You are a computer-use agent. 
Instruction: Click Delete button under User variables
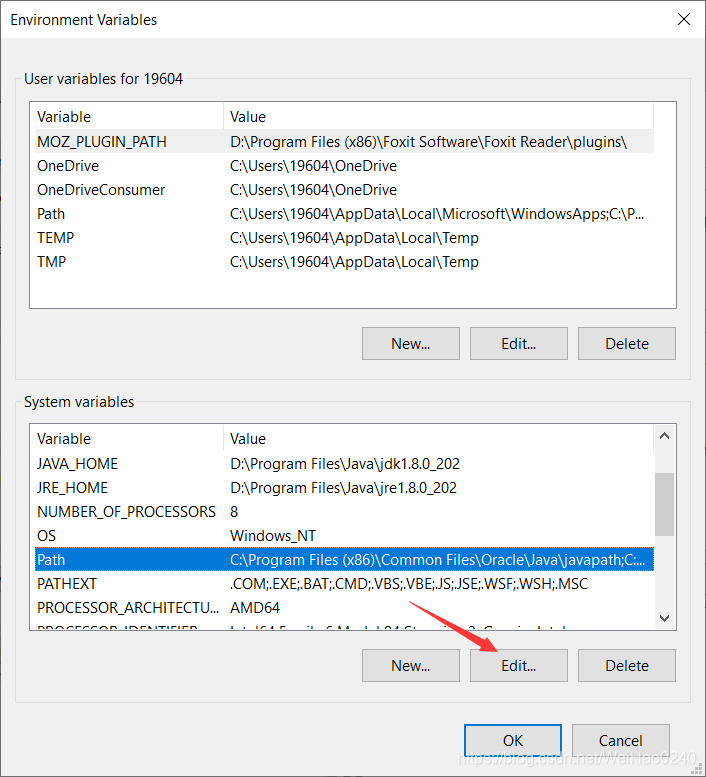[626, 343]
